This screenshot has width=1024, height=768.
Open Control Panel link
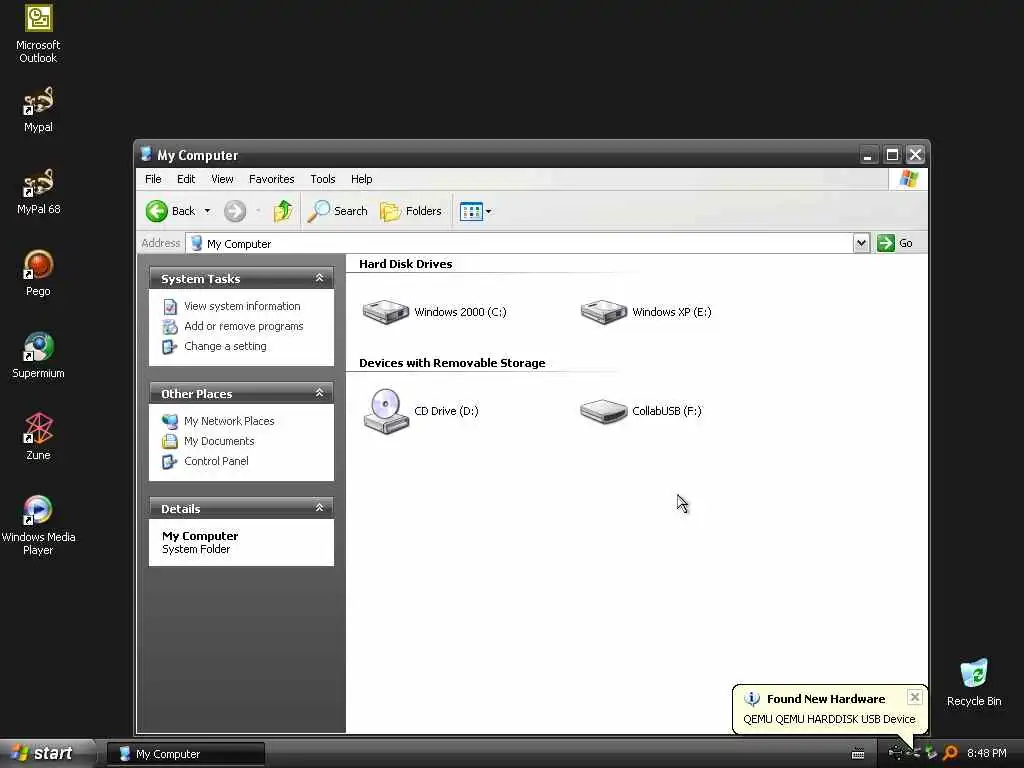click(216, 461)
